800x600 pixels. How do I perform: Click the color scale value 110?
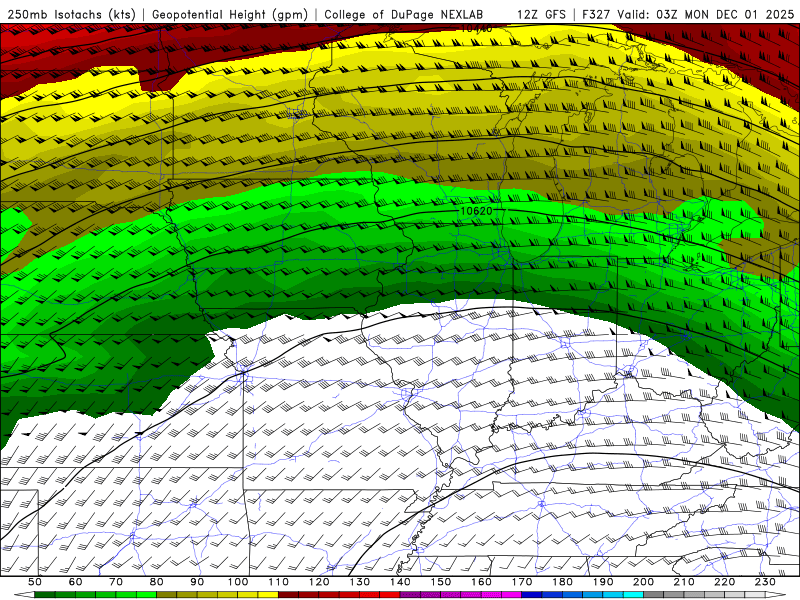pos(279,582)
